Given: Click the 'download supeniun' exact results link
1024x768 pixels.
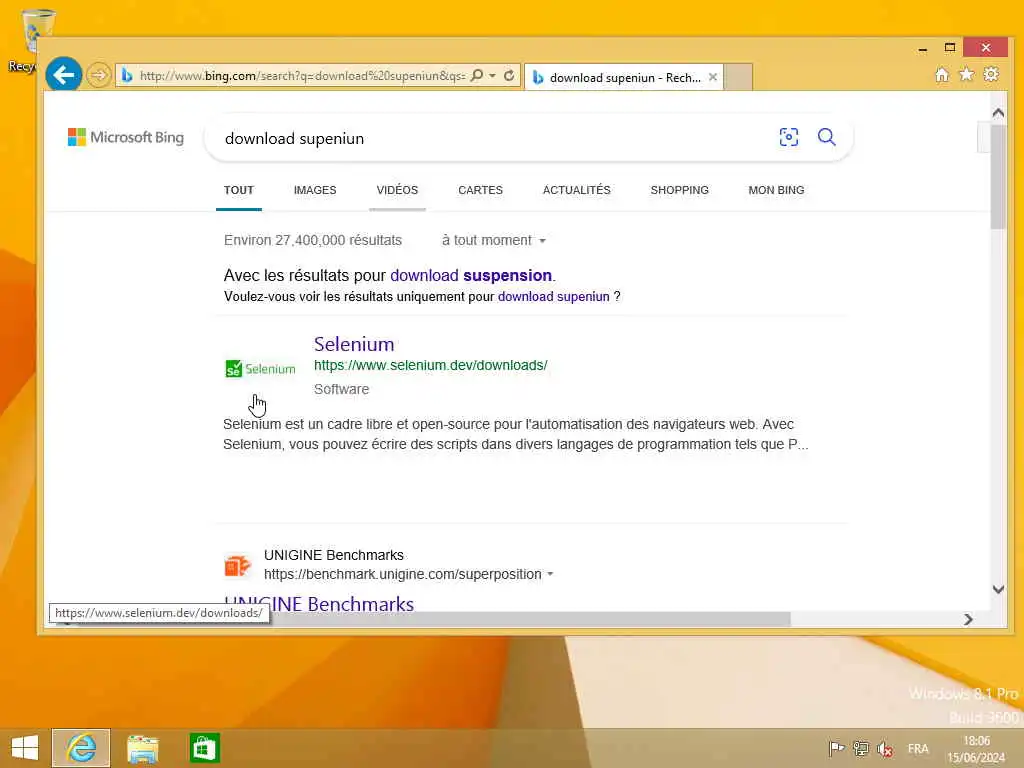Looking at the screenshot, I should tap(553, 296).
